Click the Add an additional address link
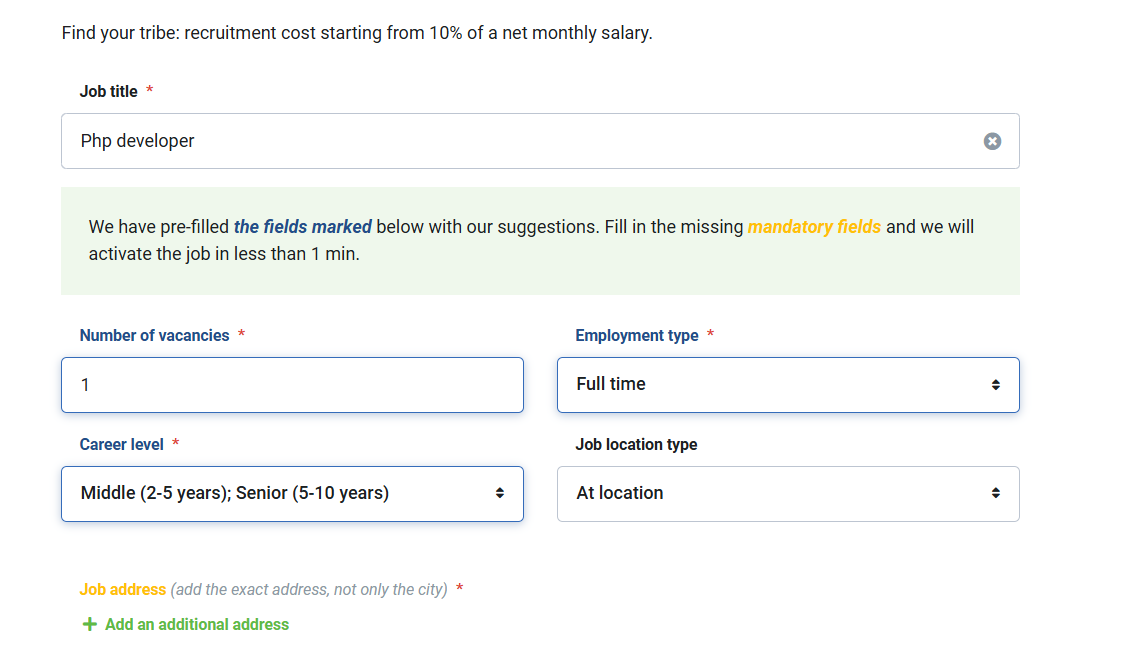Image resolution: width=1122 pixels, height=647 pixels. 197,625
